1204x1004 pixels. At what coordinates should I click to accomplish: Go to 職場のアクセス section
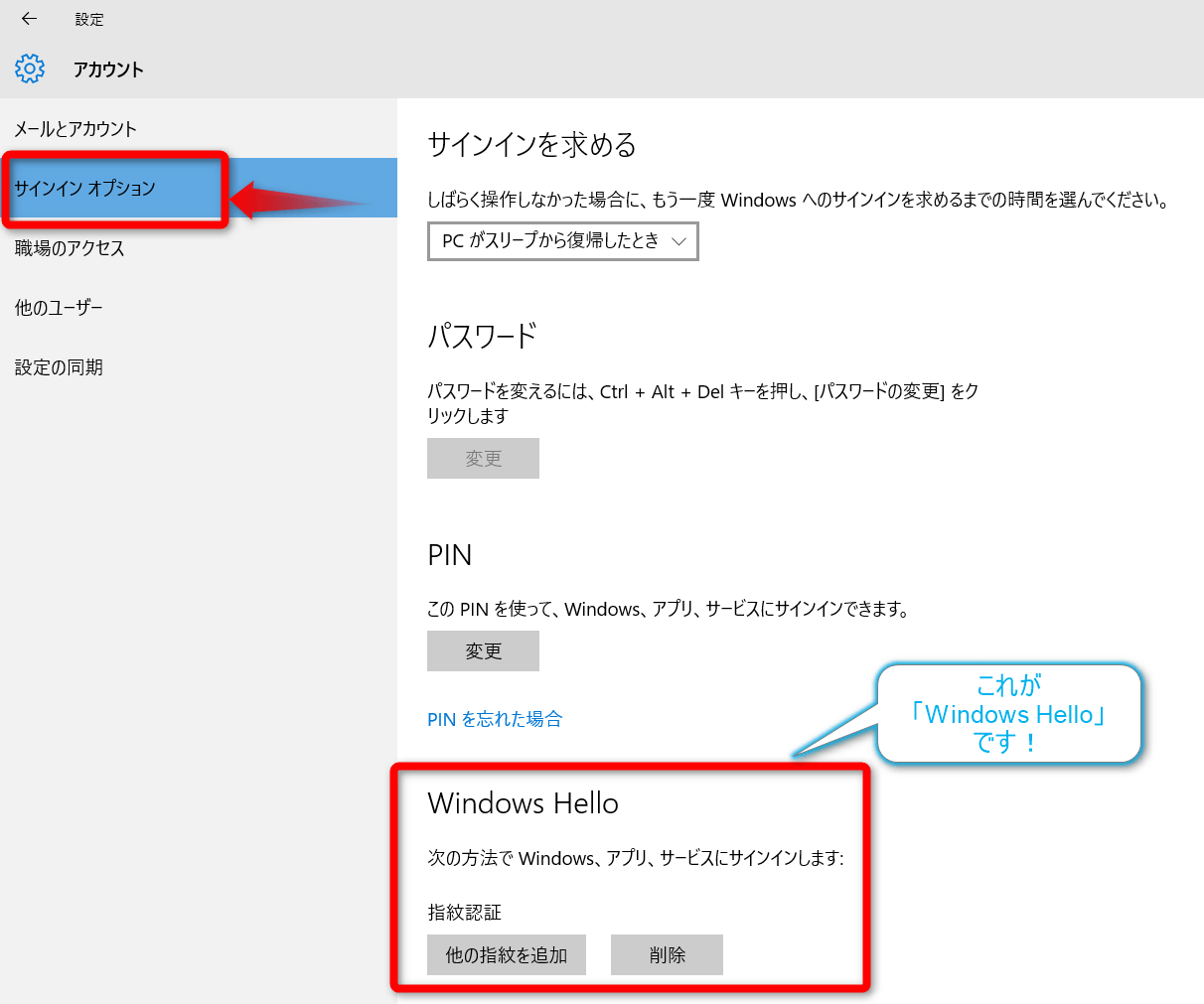click(x=70, y=248)
